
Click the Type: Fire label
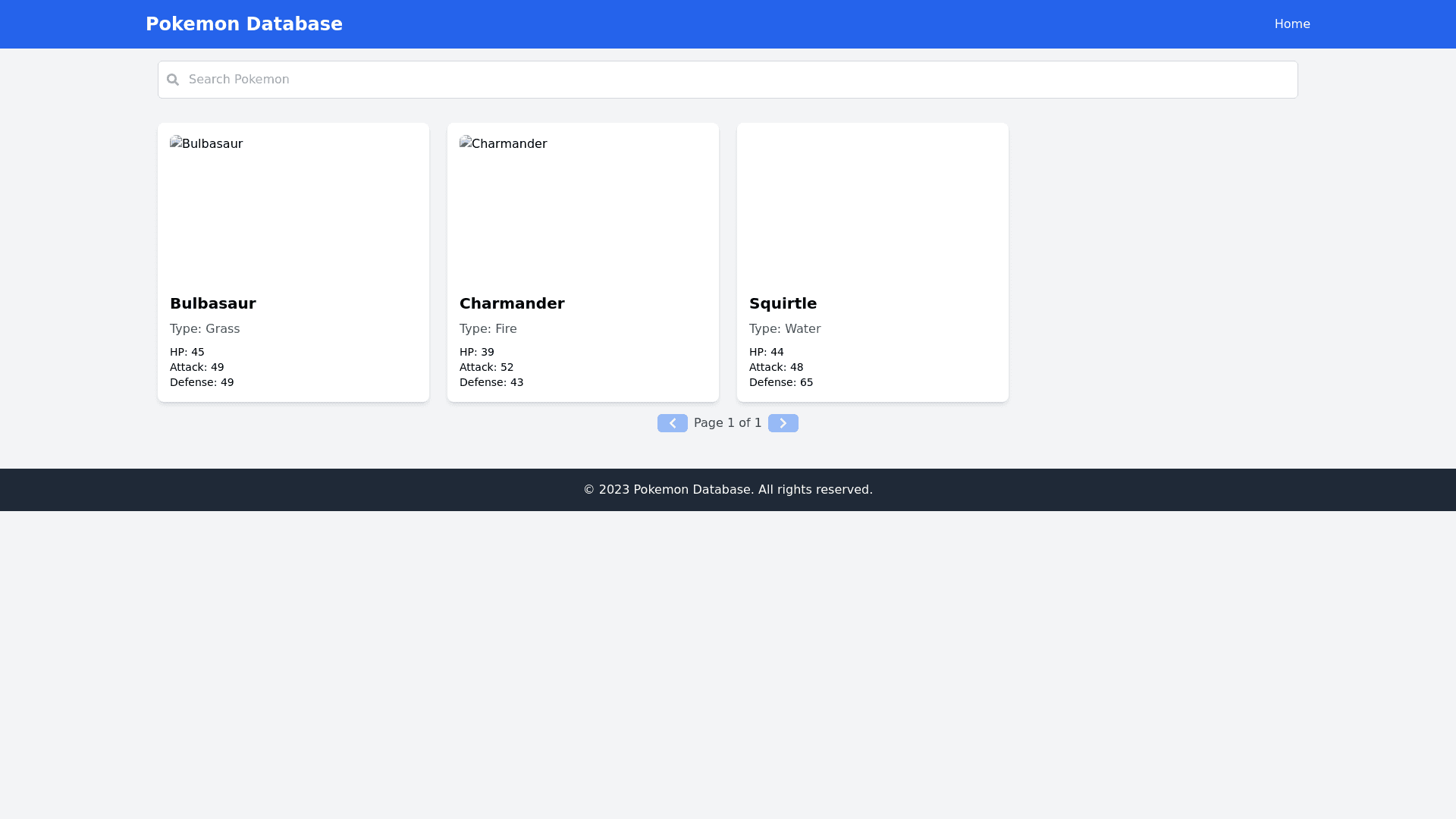point(488,329)
